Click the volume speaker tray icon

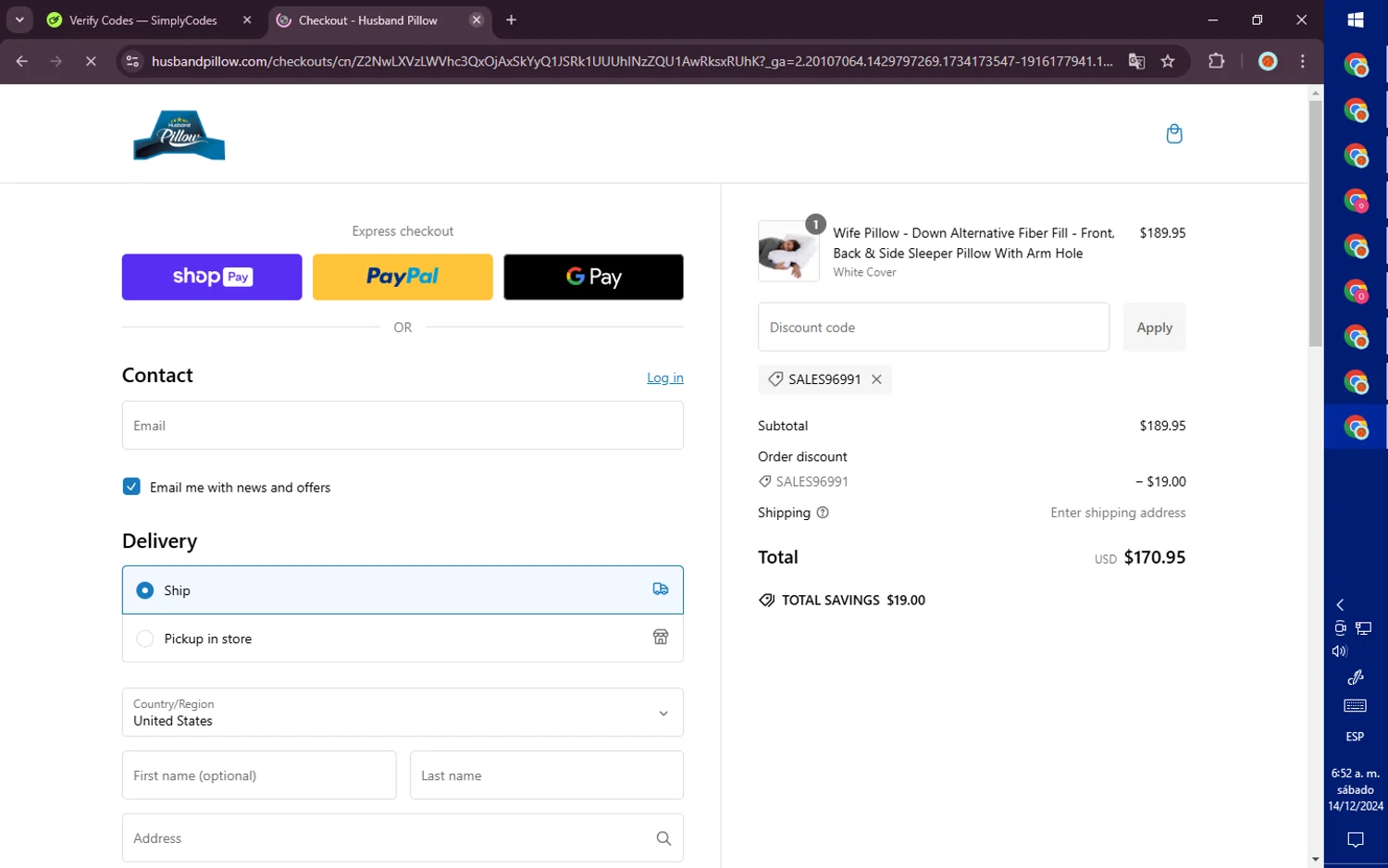(x=1340, y=651)
